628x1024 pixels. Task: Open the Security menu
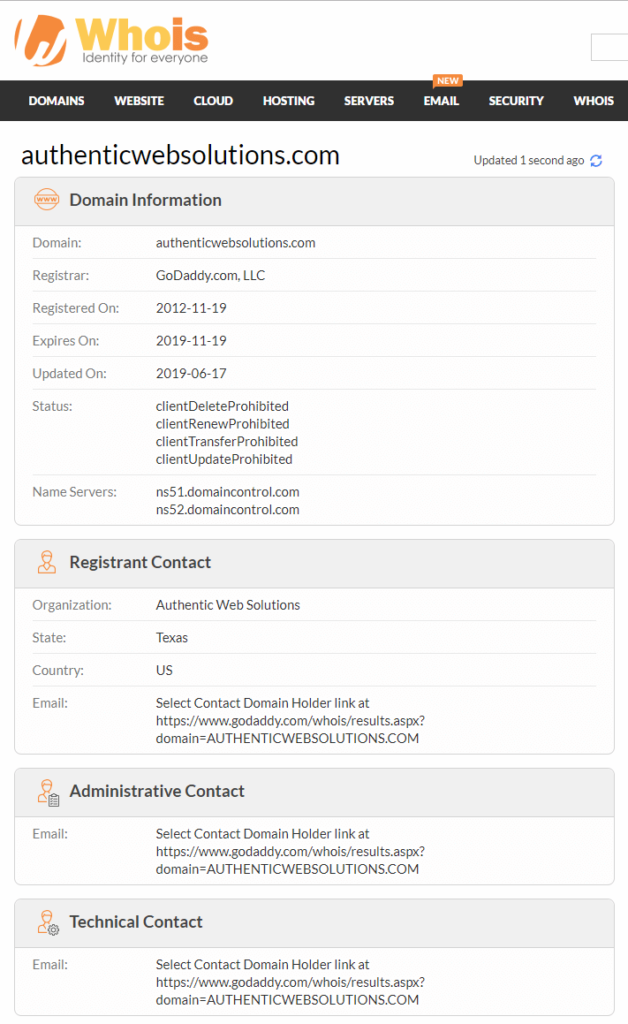coord(516,101)
